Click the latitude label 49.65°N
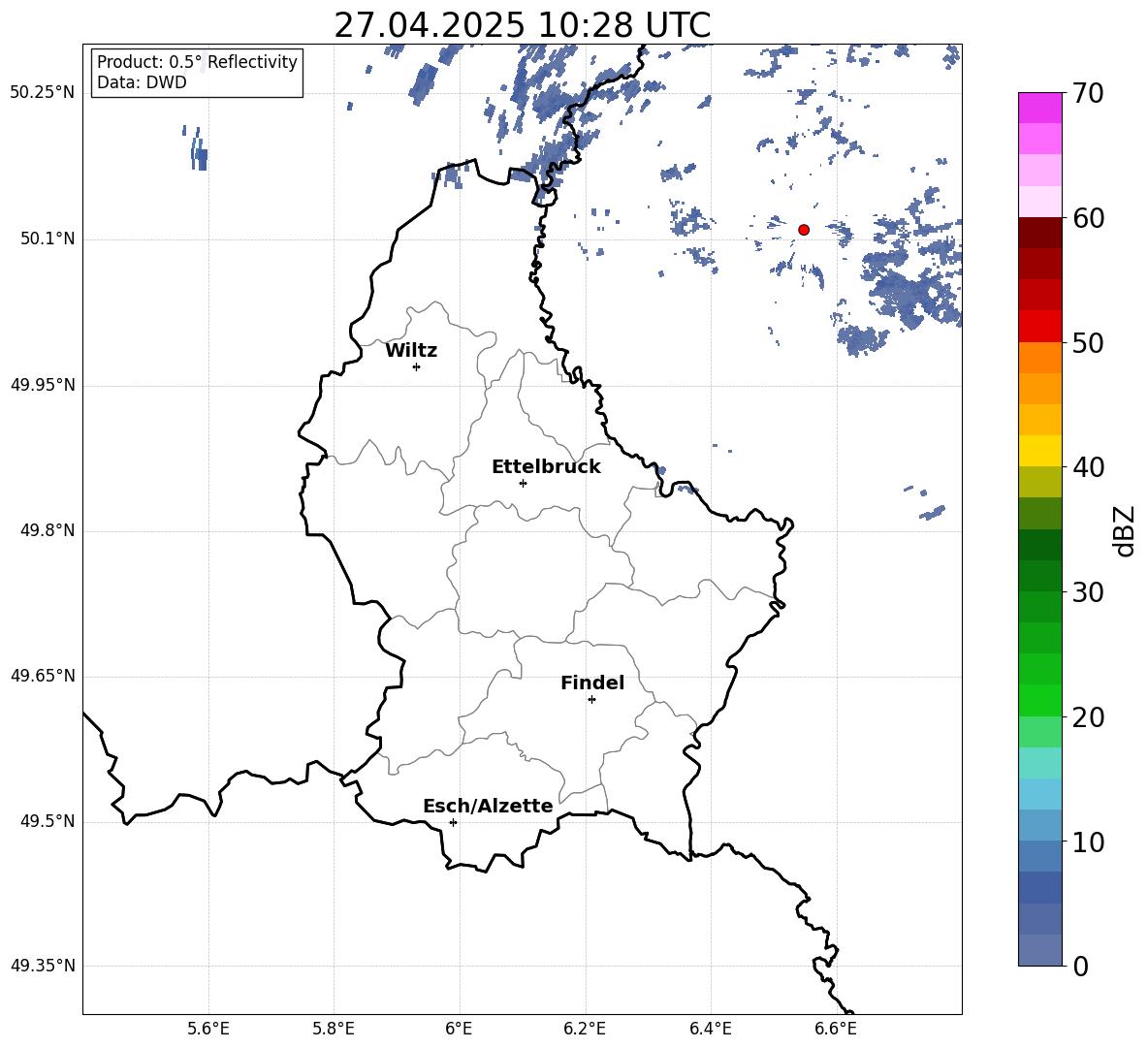The height and width of the screenshot is (1048, 1148). click(43, 676)
